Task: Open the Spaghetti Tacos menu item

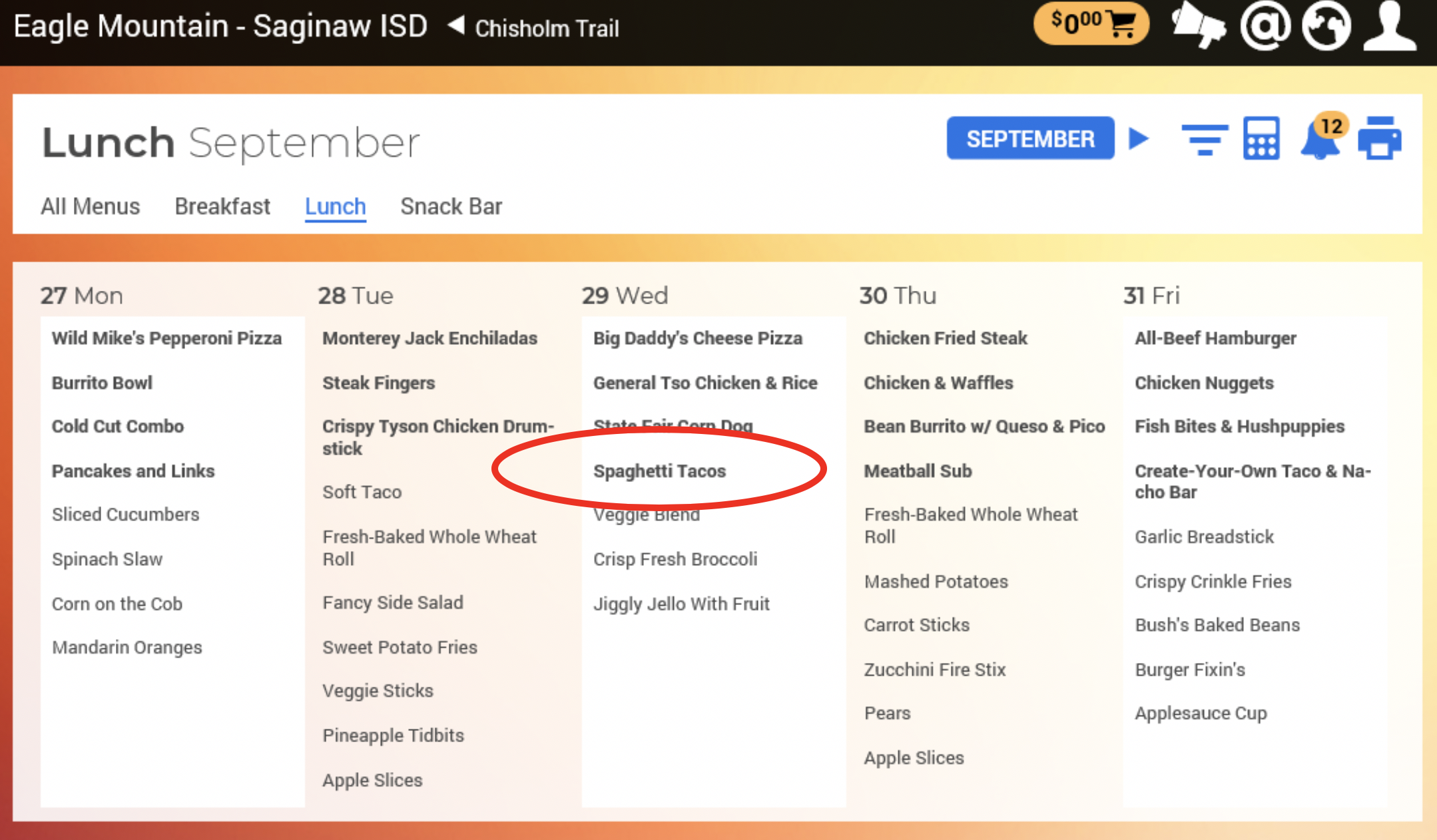Action: point(659,471)
